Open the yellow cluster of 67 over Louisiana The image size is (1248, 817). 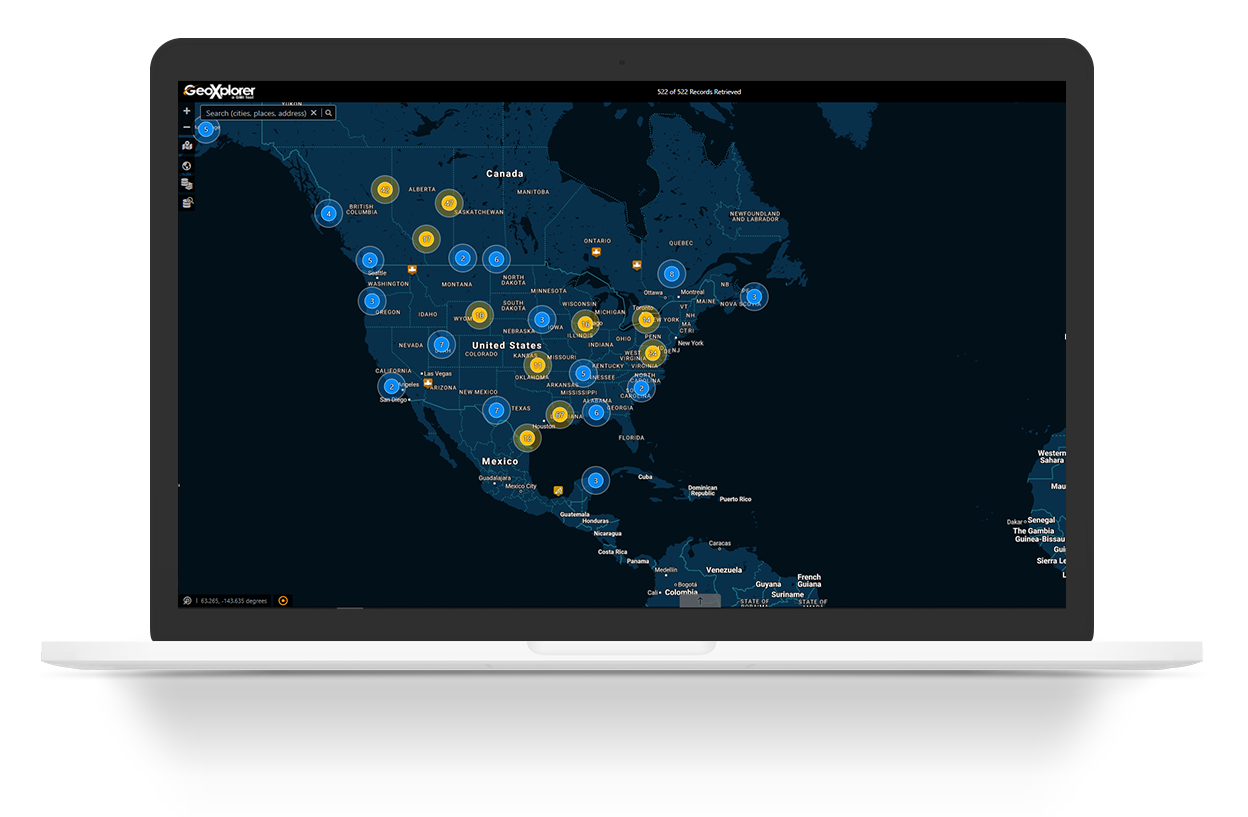click(560, 414)
